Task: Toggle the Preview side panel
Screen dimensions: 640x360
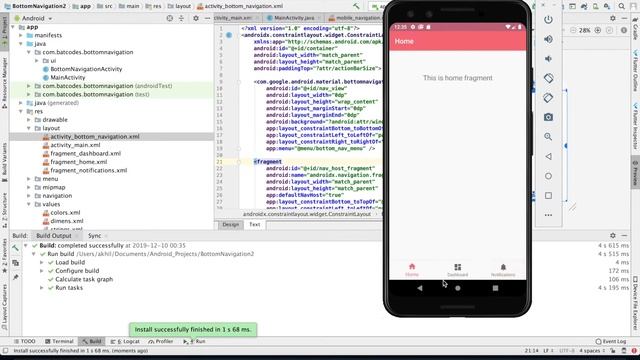Action: (x=635, y=173)
